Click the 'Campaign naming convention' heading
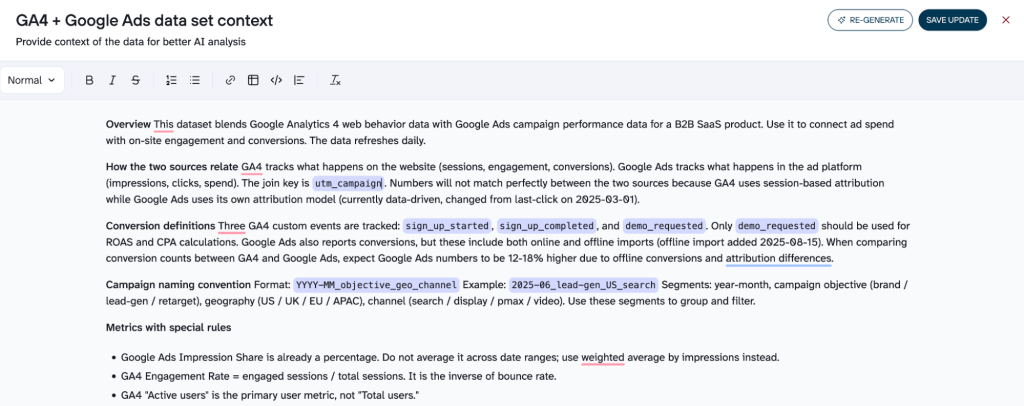The height and width of the screenshot is (406, 1024). 178,285
